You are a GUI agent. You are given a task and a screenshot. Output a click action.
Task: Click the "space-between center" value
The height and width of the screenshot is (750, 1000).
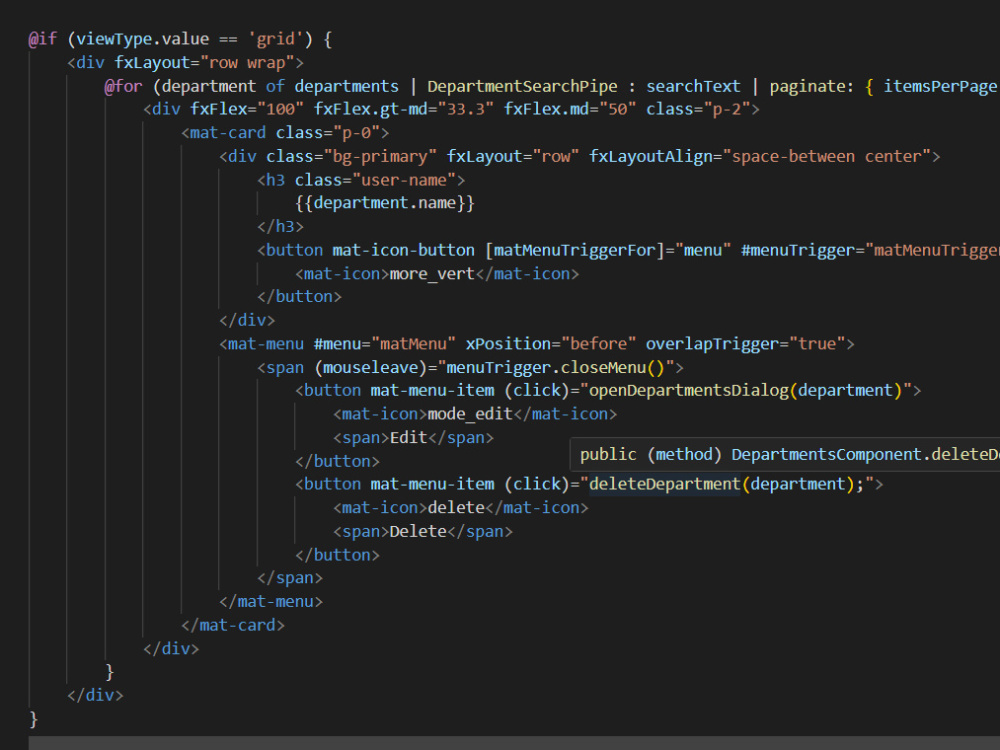pyautogui.click(x=827, y=156)
